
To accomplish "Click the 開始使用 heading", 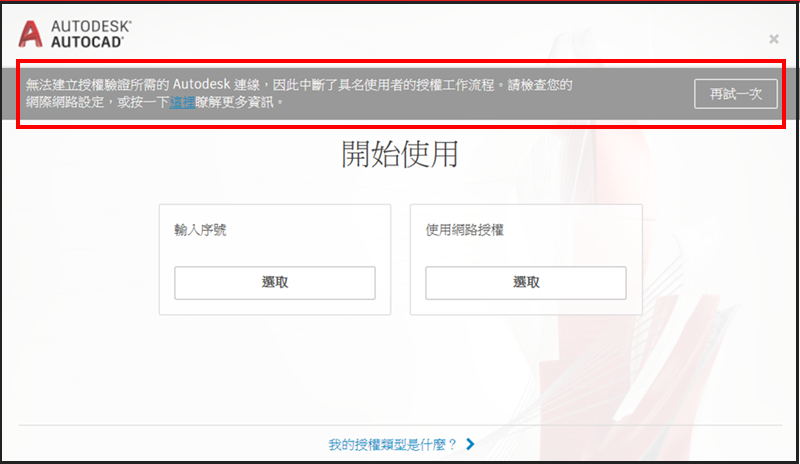I will [x=399, y=154].
